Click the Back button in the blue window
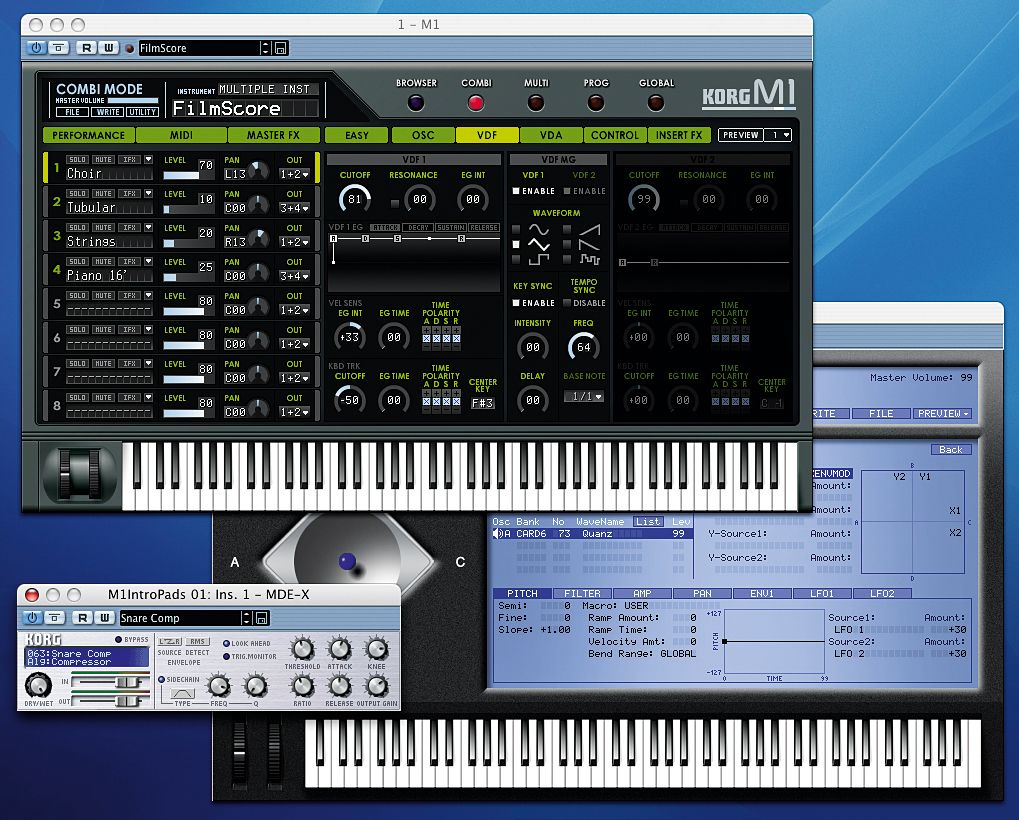1019x820 pixels. [951, 450]
